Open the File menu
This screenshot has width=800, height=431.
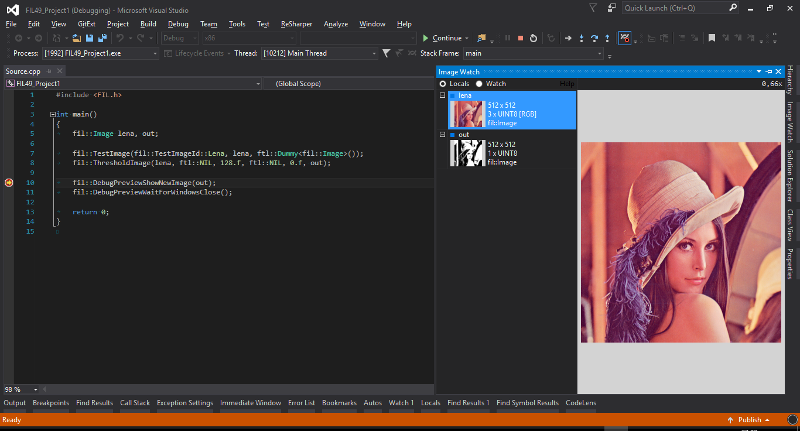(11, 24)
